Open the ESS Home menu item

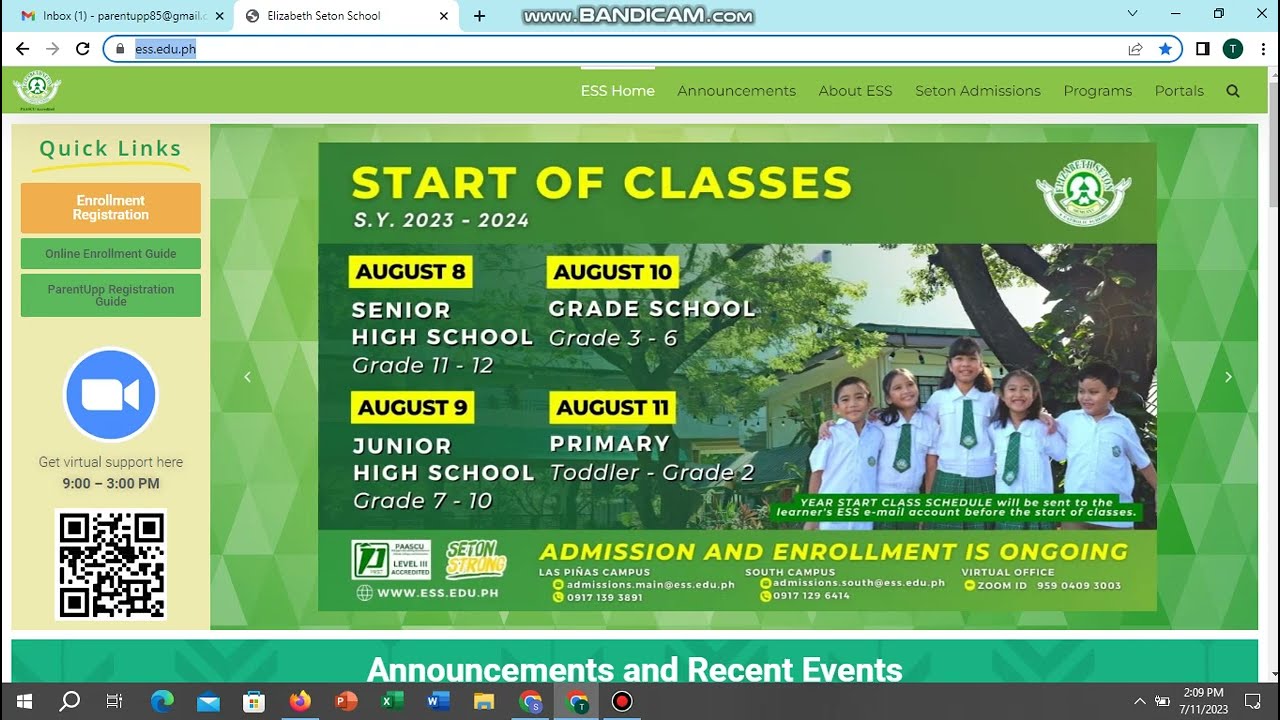coord(618,91)
